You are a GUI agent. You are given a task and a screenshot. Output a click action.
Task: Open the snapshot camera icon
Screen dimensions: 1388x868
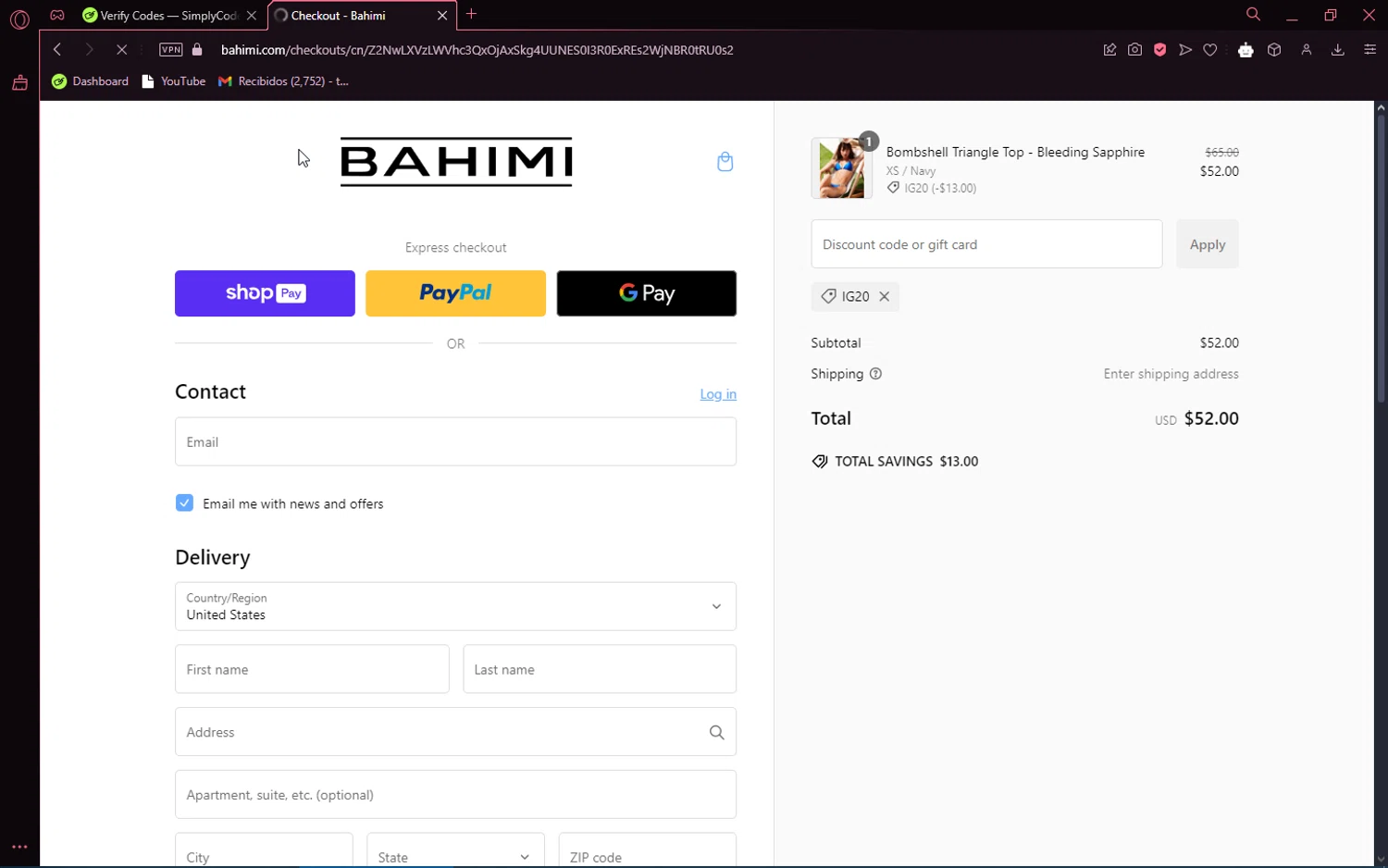[1134, 50]
